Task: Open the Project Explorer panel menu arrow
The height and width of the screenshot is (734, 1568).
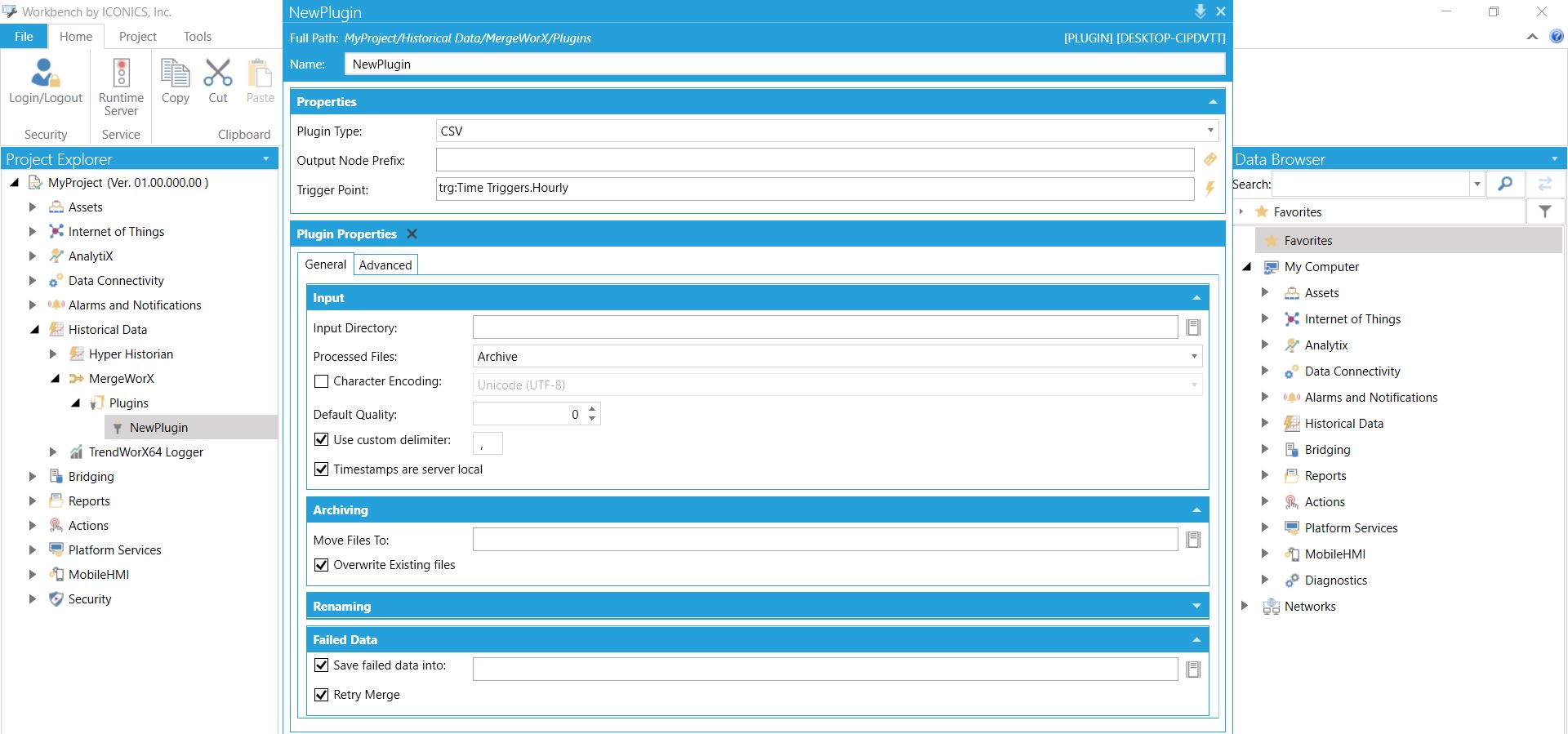Action: click(x=266, y=159)
